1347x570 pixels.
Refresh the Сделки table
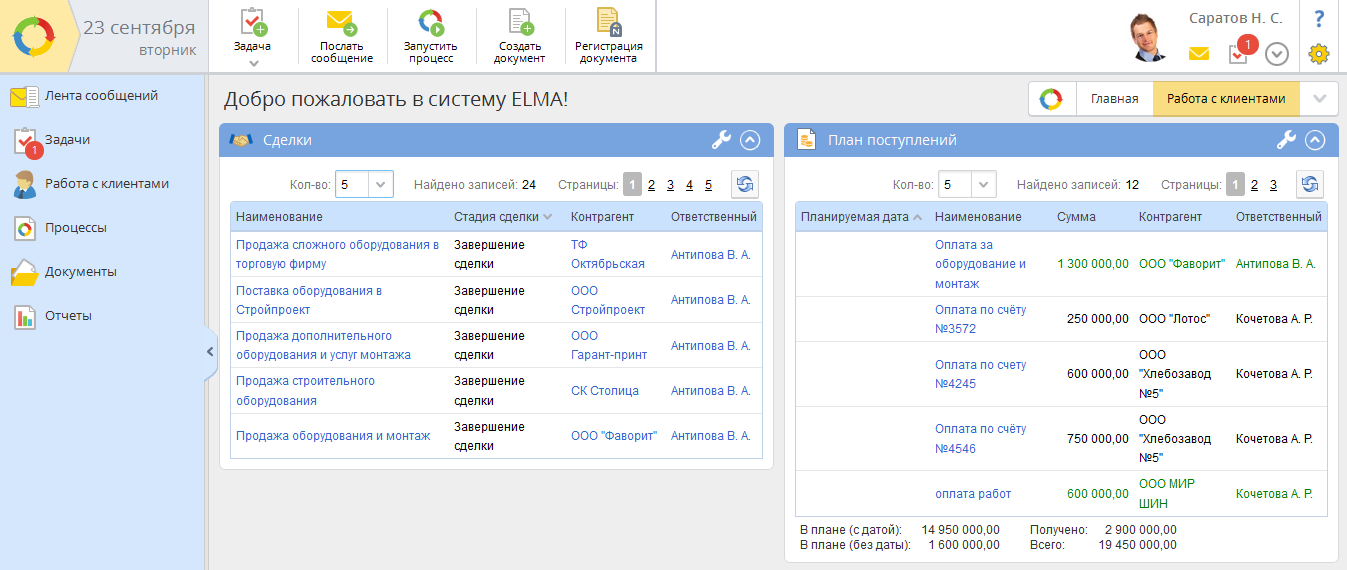tap(745, 184)
